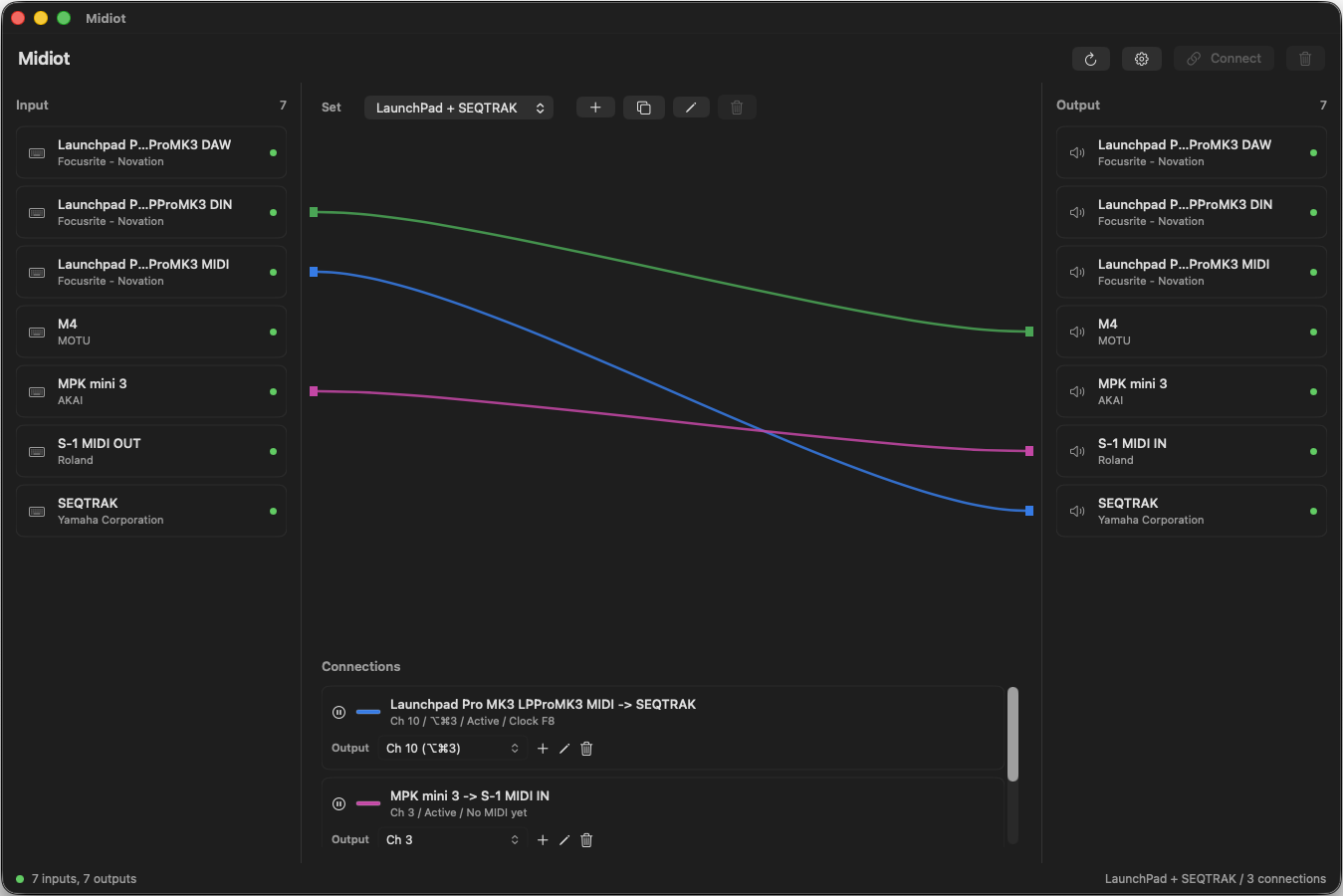Click the Connections list scrollbar
The width and height of the screenshot is (1343, 896).
coord(1012,734)
